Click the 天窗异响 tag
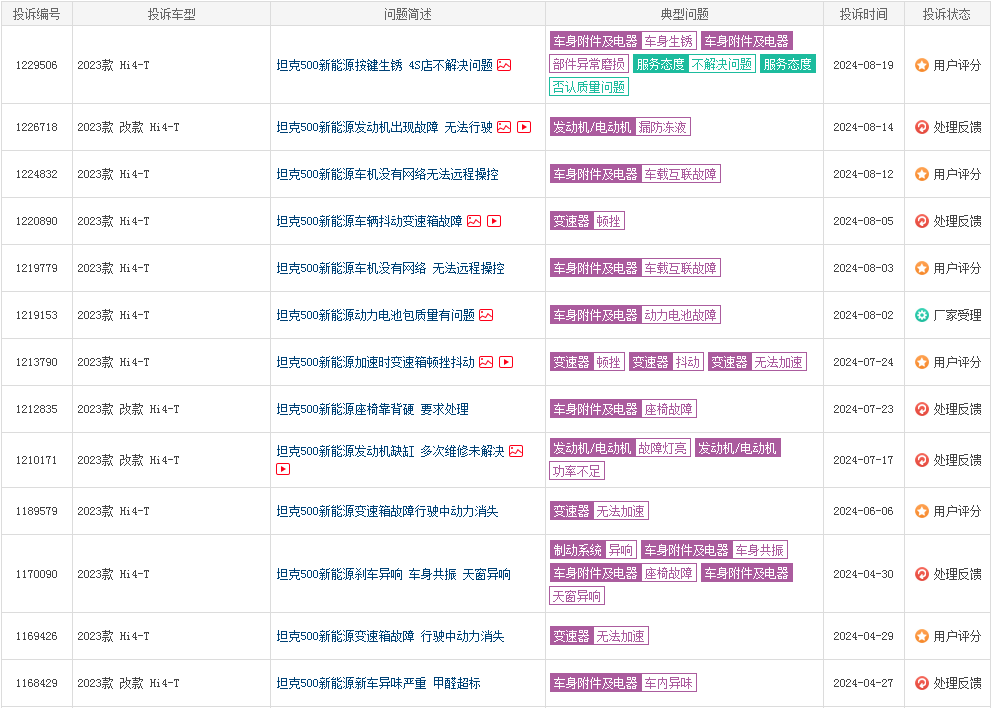Image resolution: width=992 pixels, height=708 pixels. [x=577, y=596]
